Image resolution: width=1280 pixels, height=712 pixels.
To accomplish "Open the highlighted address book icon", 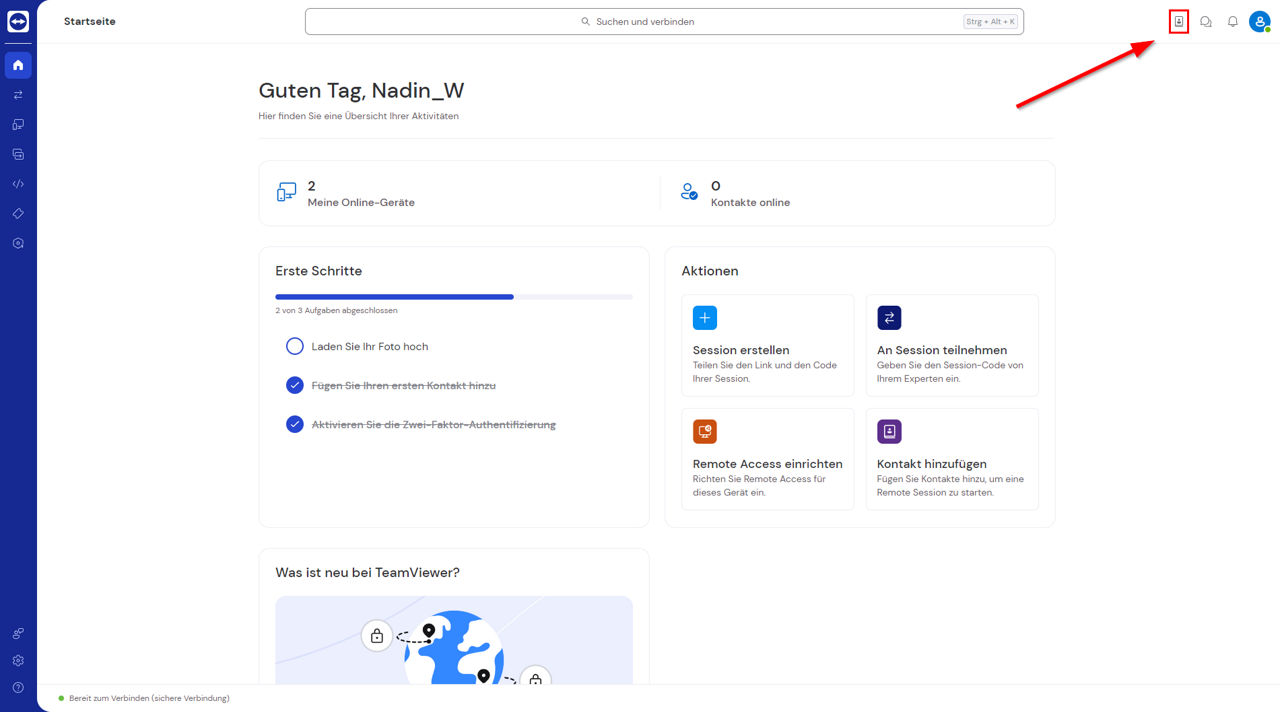I will pos(1179,21).
